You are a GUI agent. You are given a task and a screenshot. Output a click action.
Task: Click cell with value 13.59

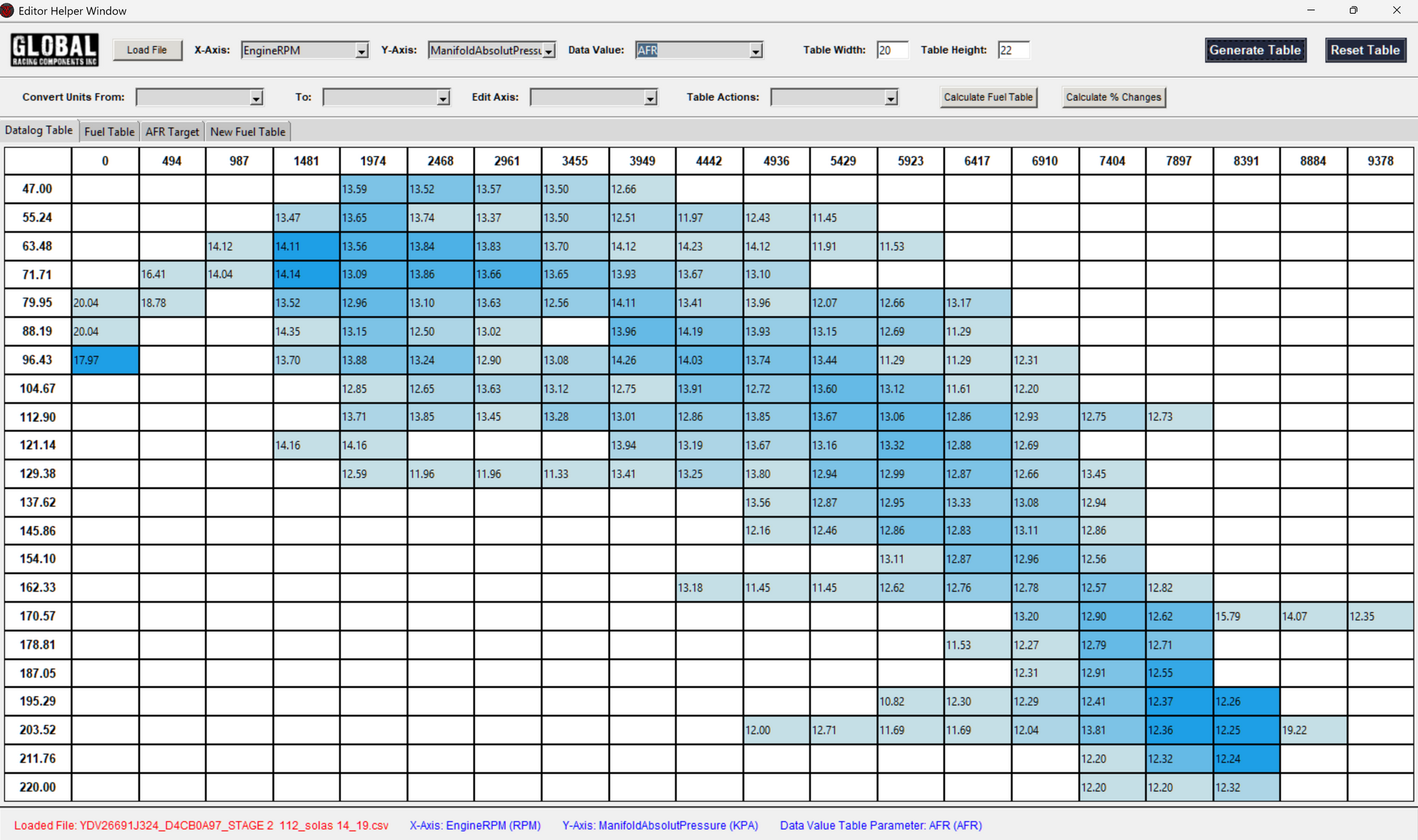[x=373, y=189]
